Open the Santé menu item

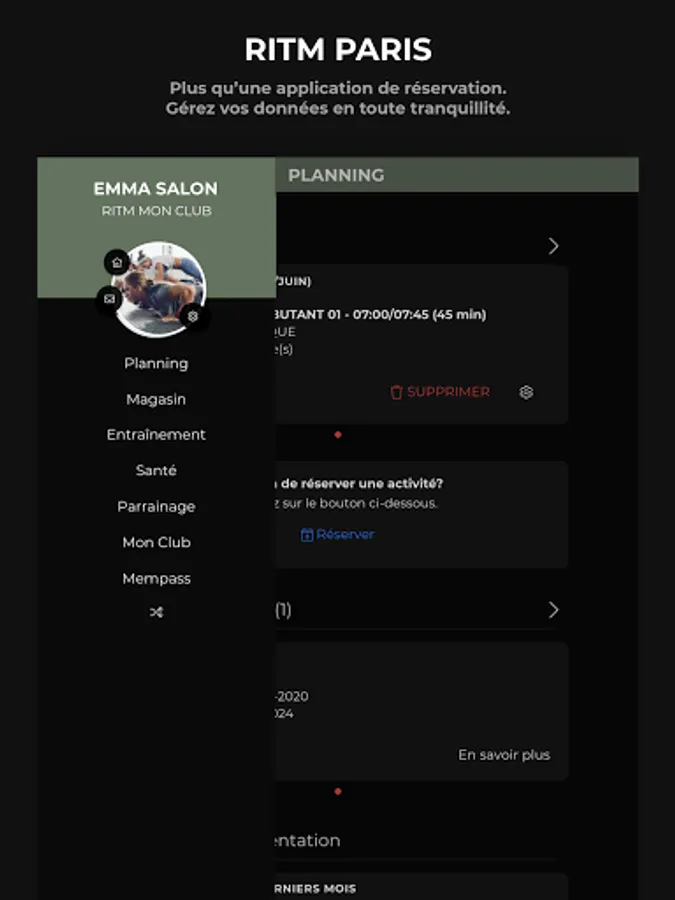156,470
